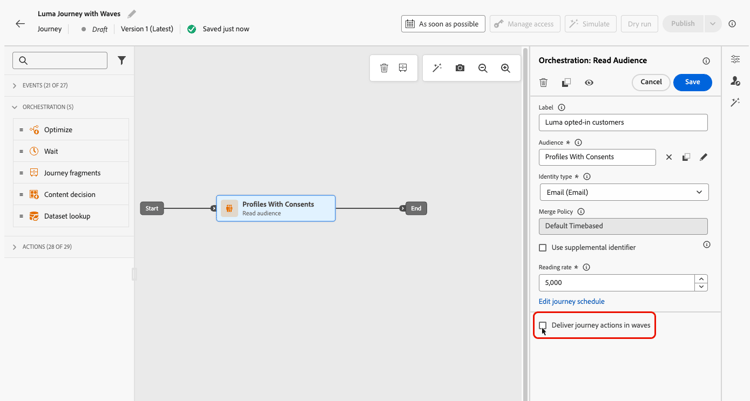750x401 pixels.
Task: Select the Wait orchestration item
Action: click(x=71, y=151)
